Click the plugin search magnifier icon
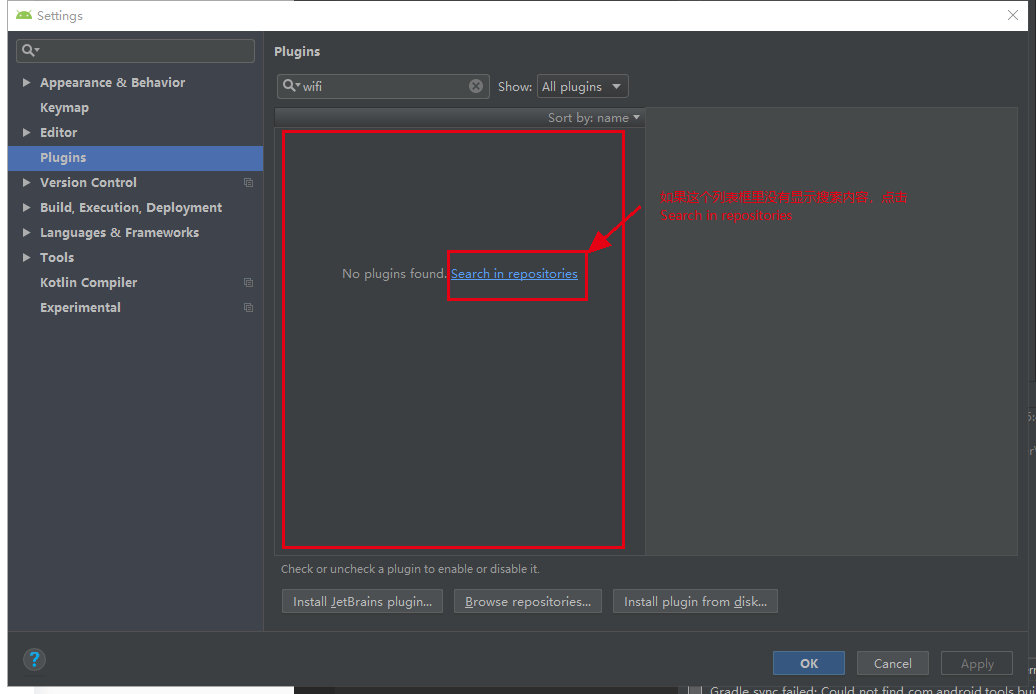The width and height of the screenshot is (1036, 694). coord(291,85)
